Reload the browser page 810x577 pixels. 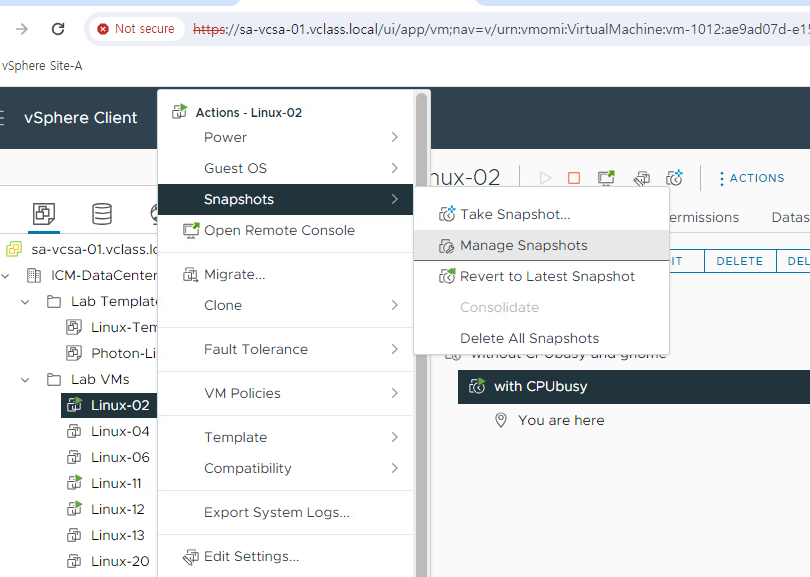coord(58,29)
